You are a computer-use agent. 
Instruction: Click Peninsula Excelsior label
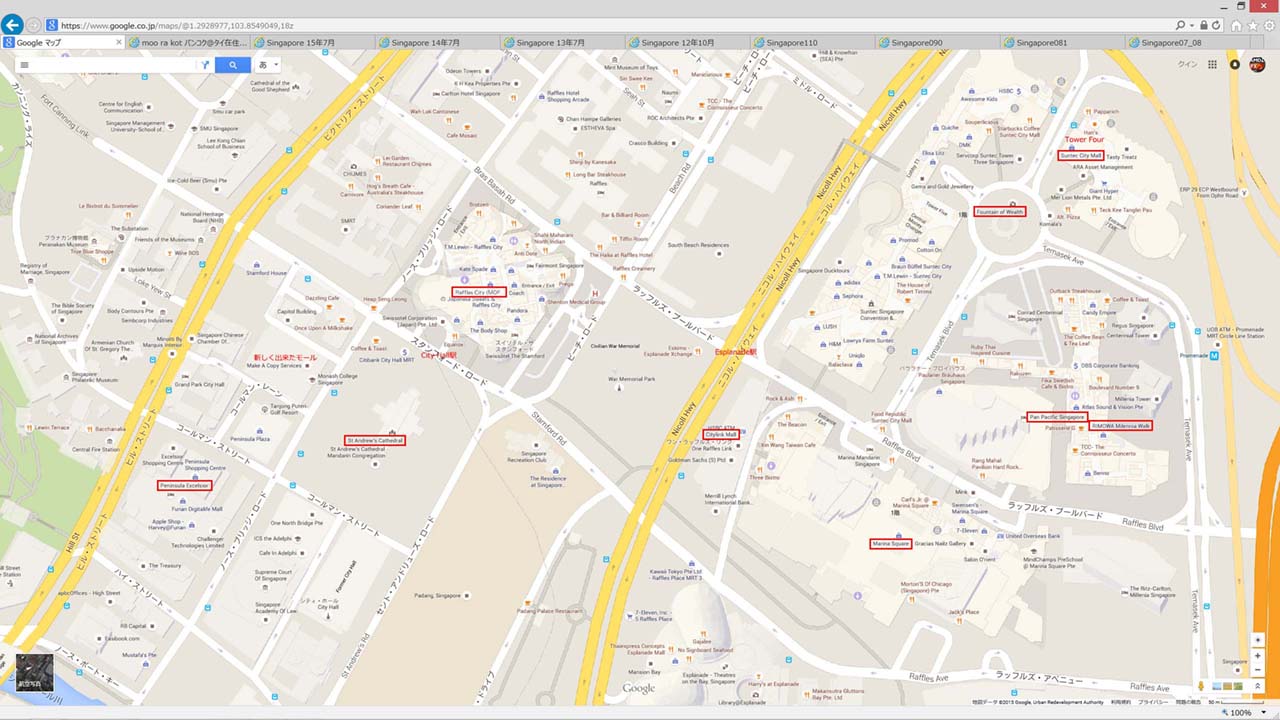coord(185,485)
